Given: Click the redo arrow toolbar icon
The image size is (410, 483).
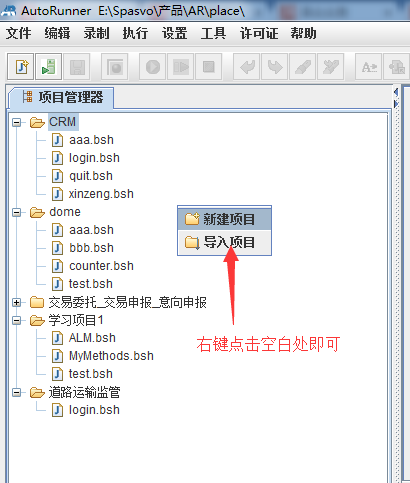Looking at the screenshot, I should coord(275,67).
